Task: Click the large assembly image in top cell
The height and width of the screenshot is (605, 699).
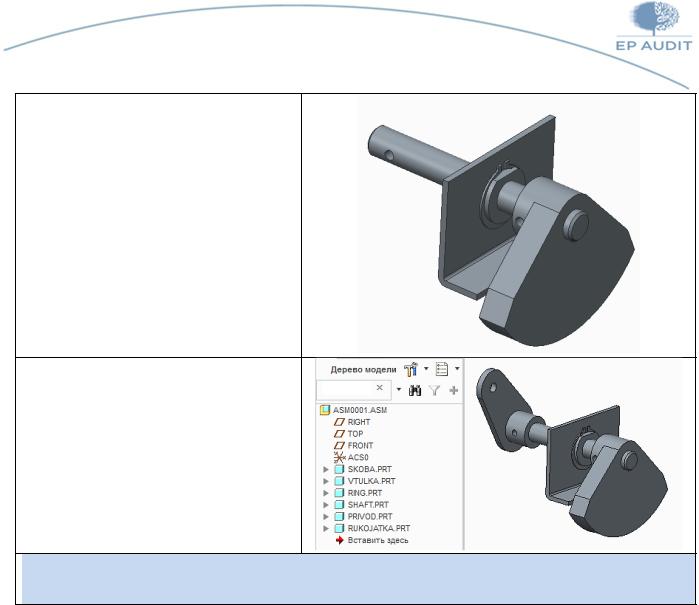Action: click(499, 226)
